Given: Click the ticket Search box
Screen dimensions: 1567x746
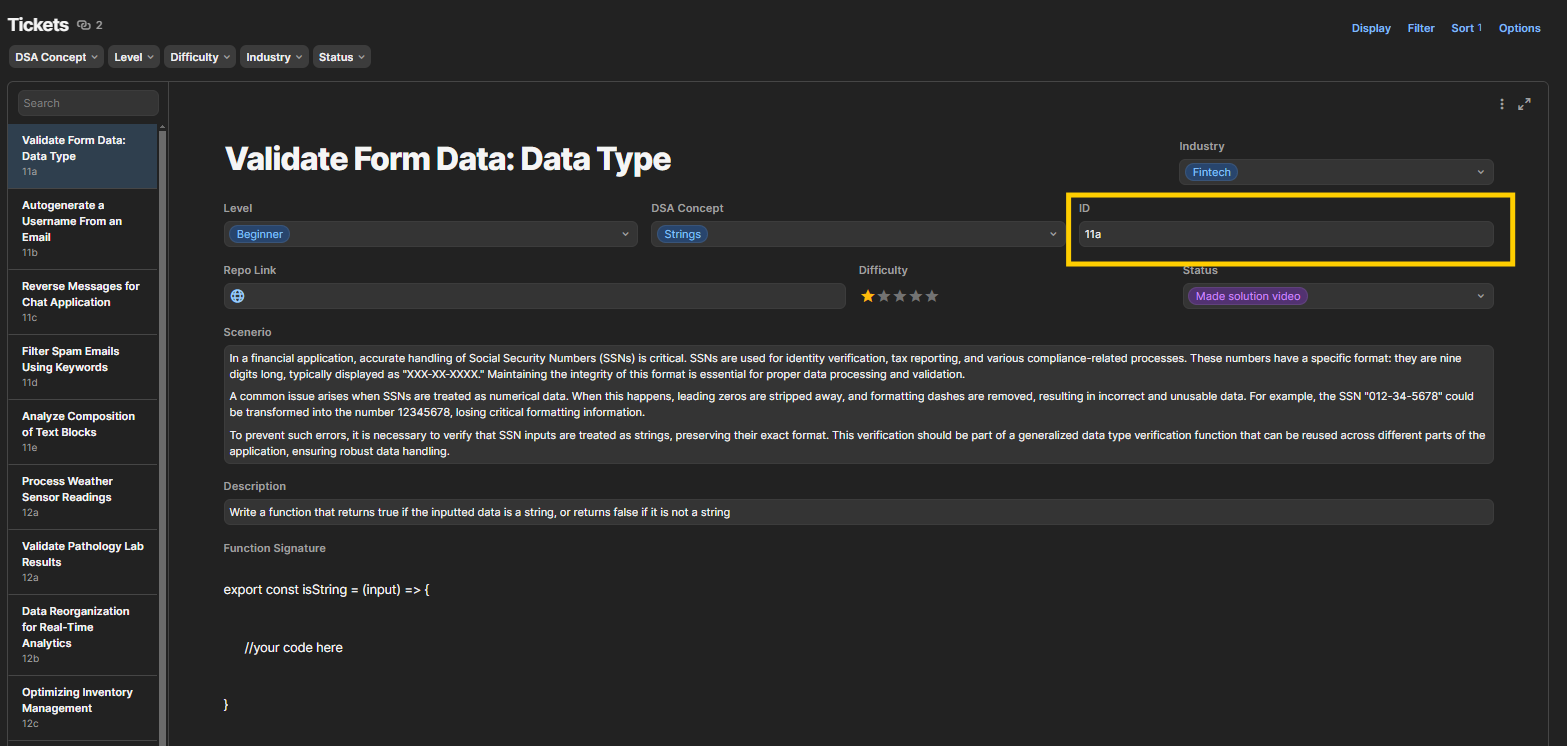Looking at the screenshot, I should coord(88,103).
